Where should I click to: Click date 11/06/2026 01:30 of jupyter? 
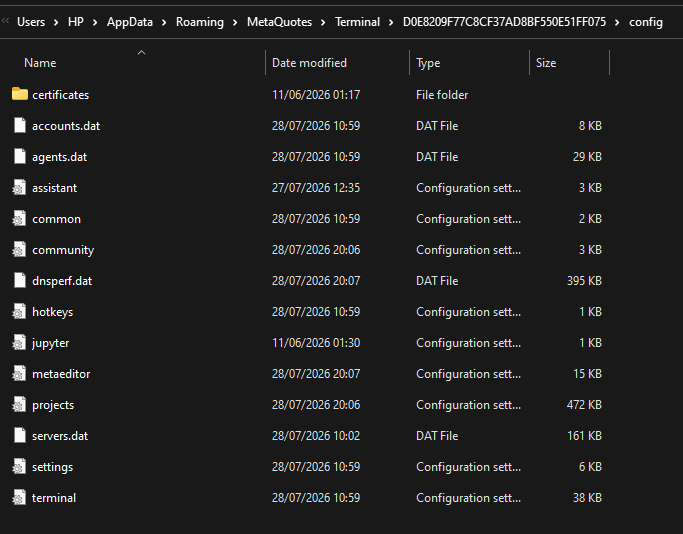(316, 342)
